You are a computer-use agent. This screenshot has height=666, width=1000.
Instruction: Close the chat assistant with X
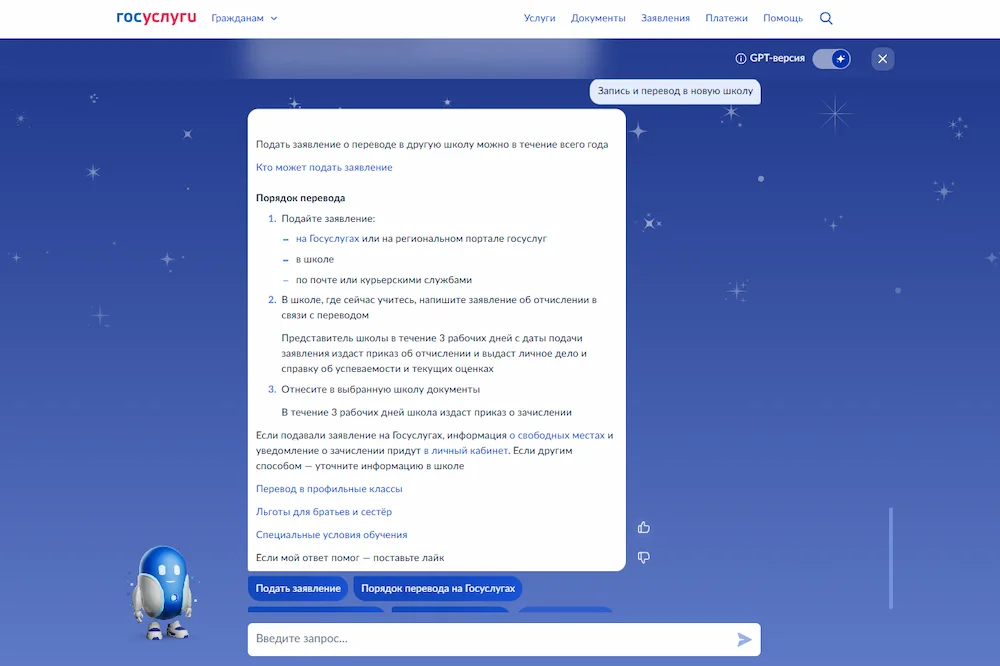883,59
